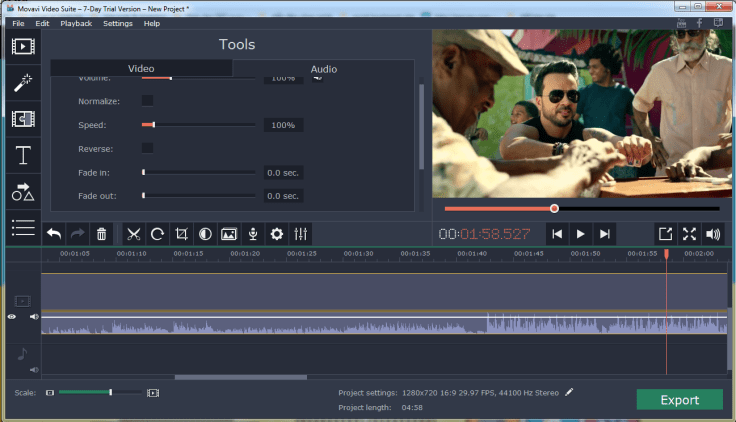The width and height of the screenshot is (736, 422).
Task: Click the Rotate clip icon
Action: [157, 234]
